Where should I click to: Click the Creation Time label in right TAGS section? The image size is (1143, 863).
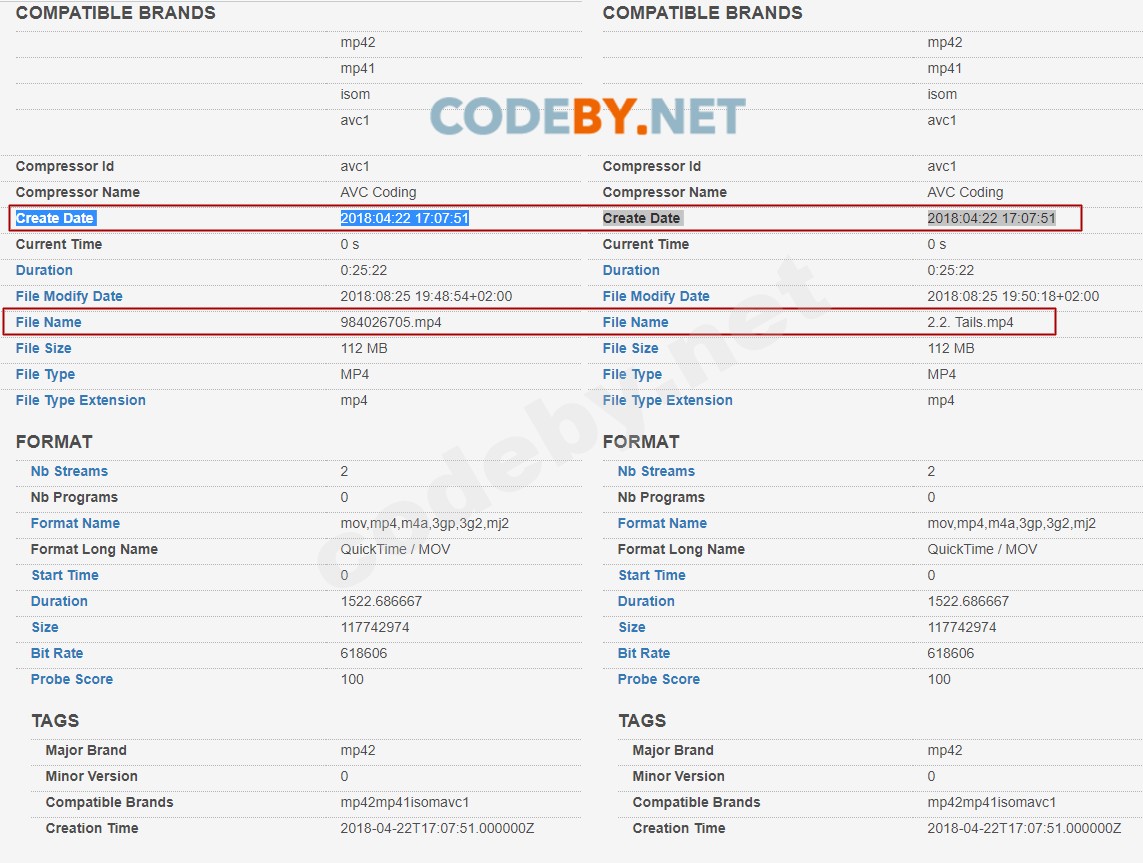point(679,829)
